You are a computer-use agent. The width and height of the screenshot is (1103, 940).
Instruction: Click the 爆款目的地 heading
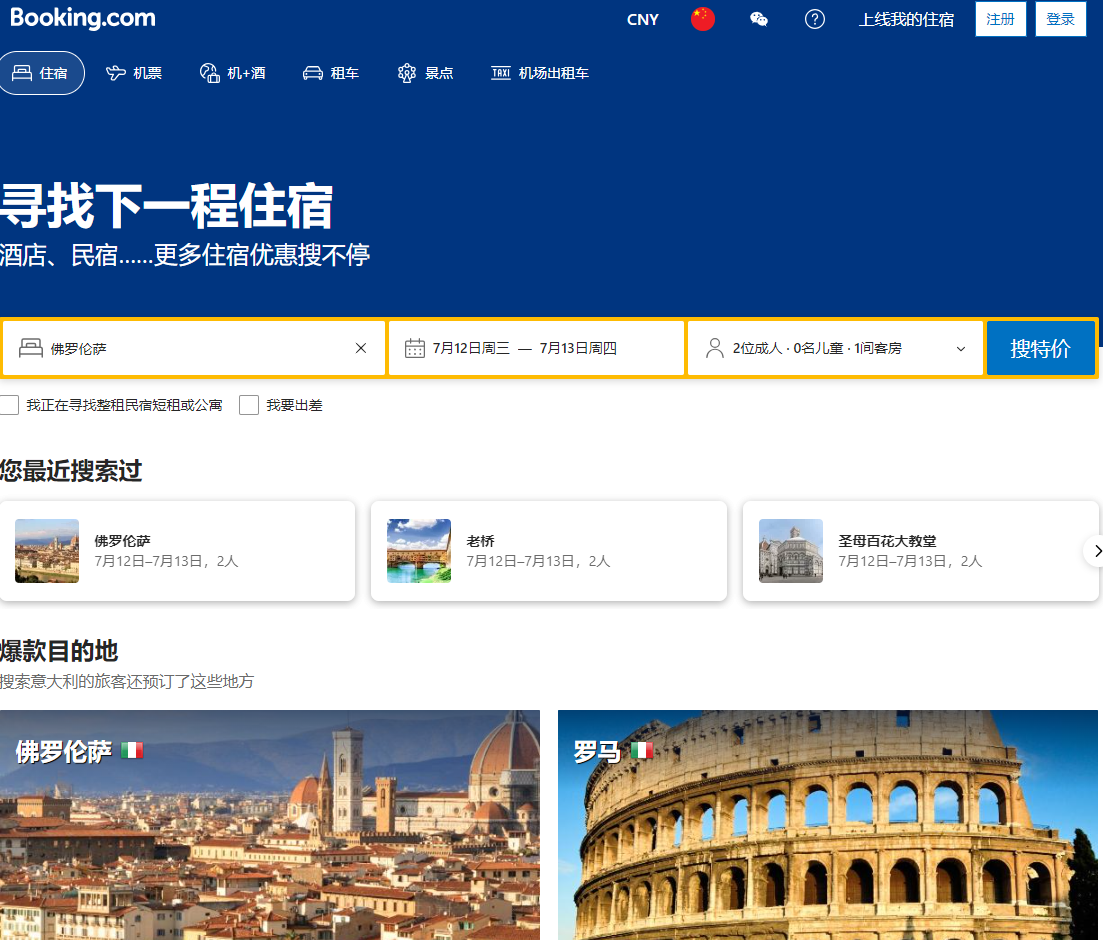tap(59, 651)
